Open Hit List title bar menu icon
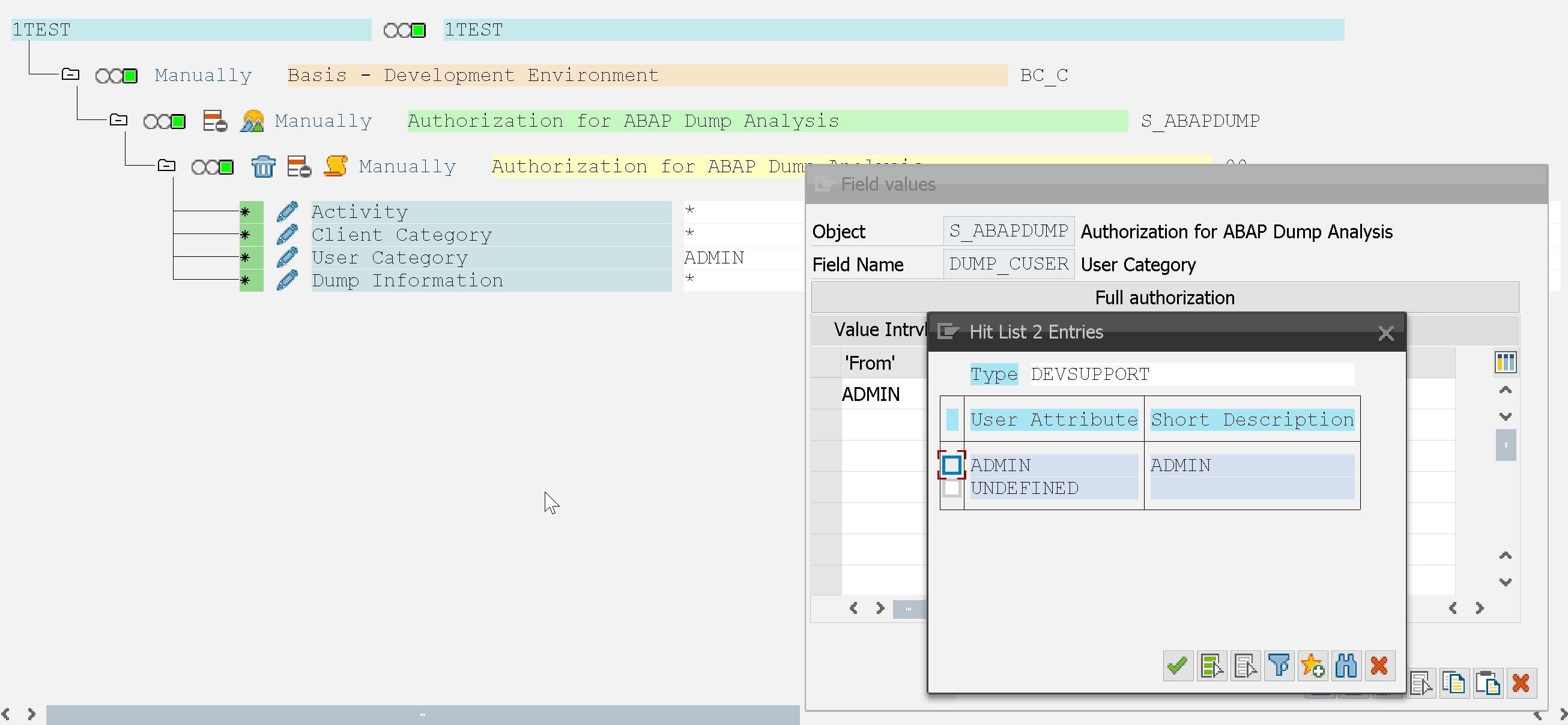Screen dimensions: 1568x725 [x=948, y=331]
